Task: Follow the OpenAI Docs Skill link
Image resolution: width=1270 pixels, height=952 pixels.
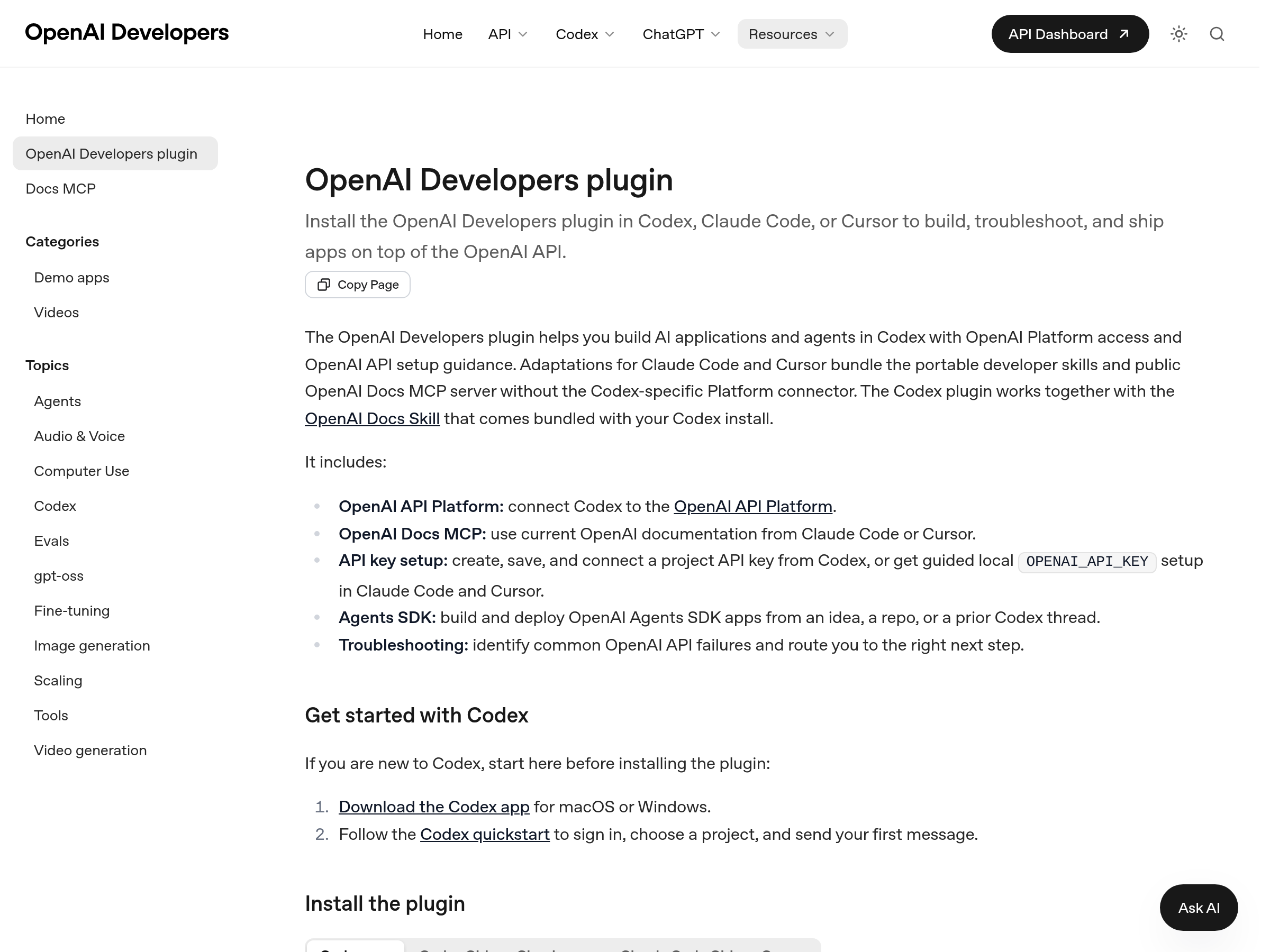Action: click(x=372, y=419)
